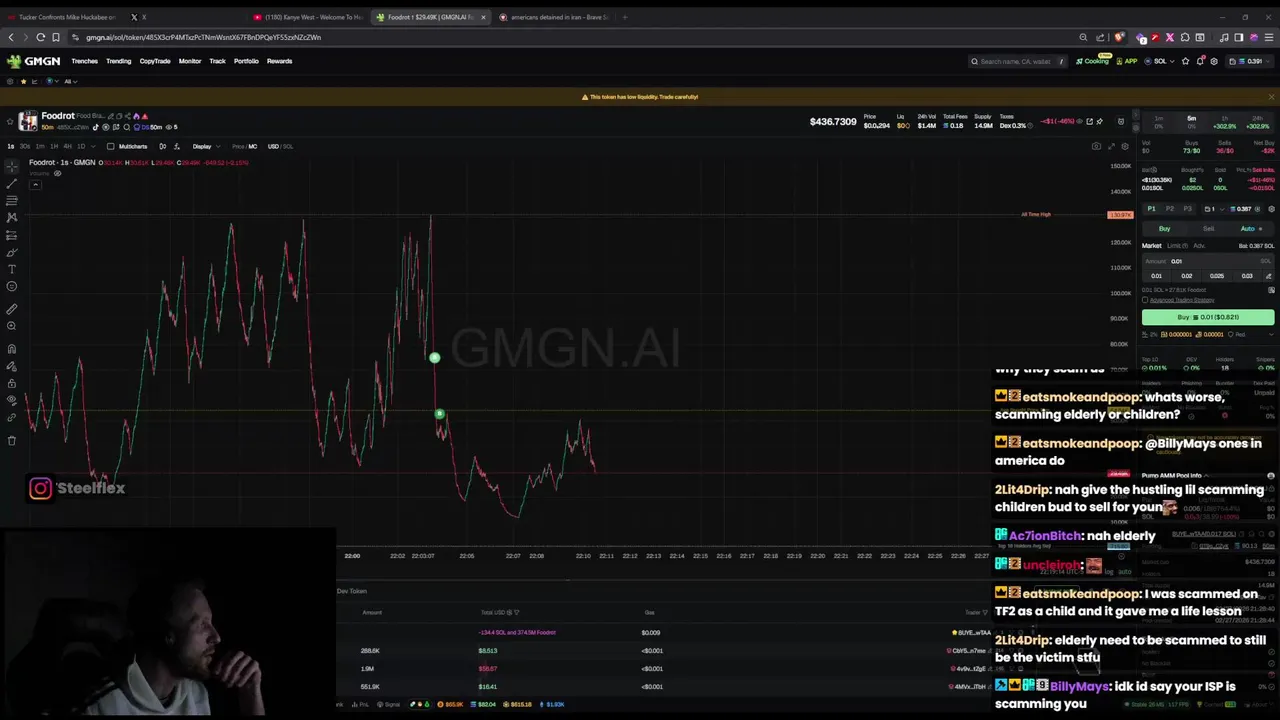Click the token search field
Screen dimensions: 1280x720
[x=1017, y=61]
